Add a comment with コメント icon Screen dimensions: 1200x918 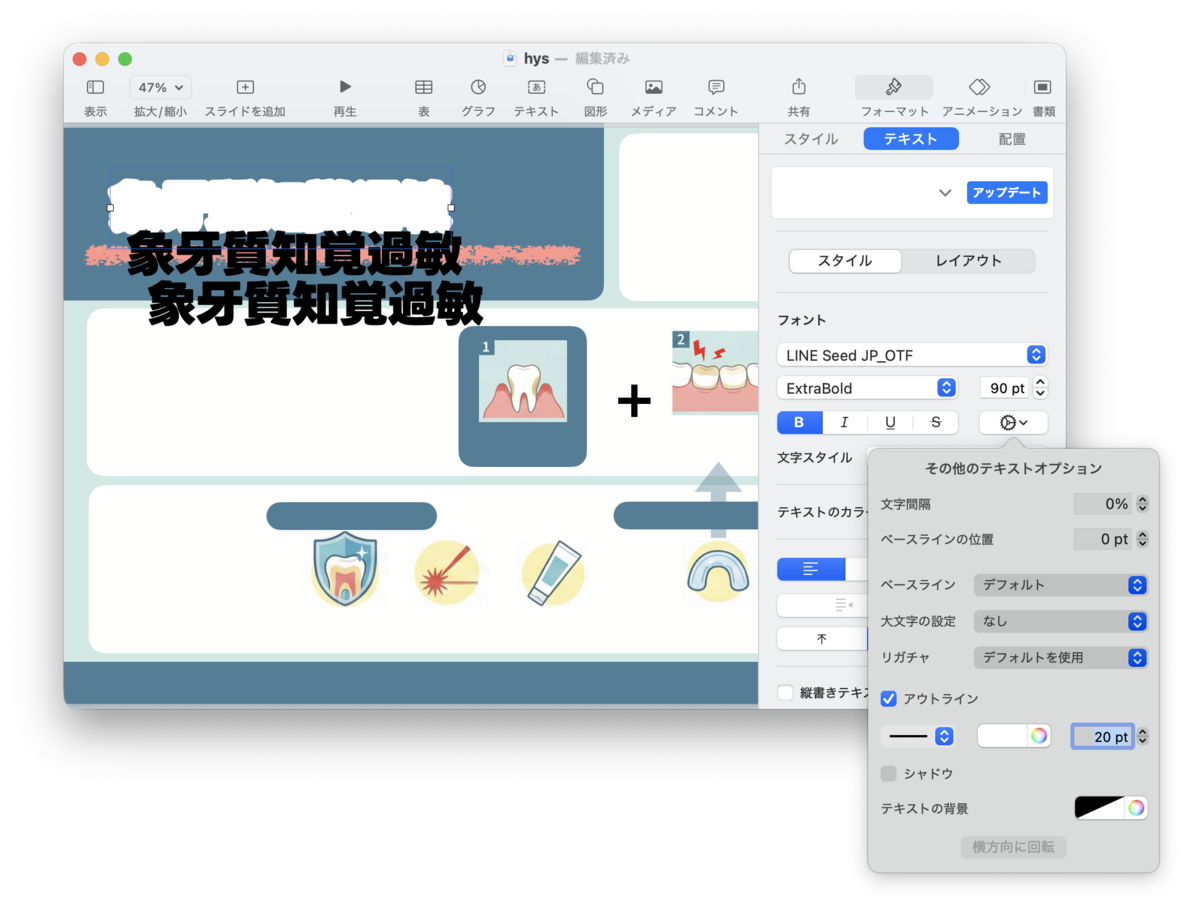click(716, 88)
